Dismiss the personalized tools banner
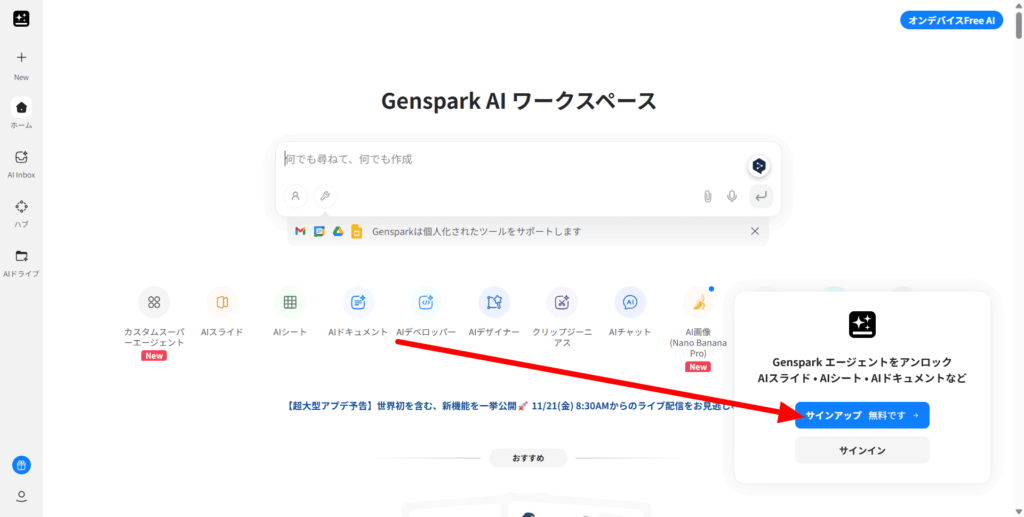The width and height of the screenshot is (1024, 517). (755, 231)
